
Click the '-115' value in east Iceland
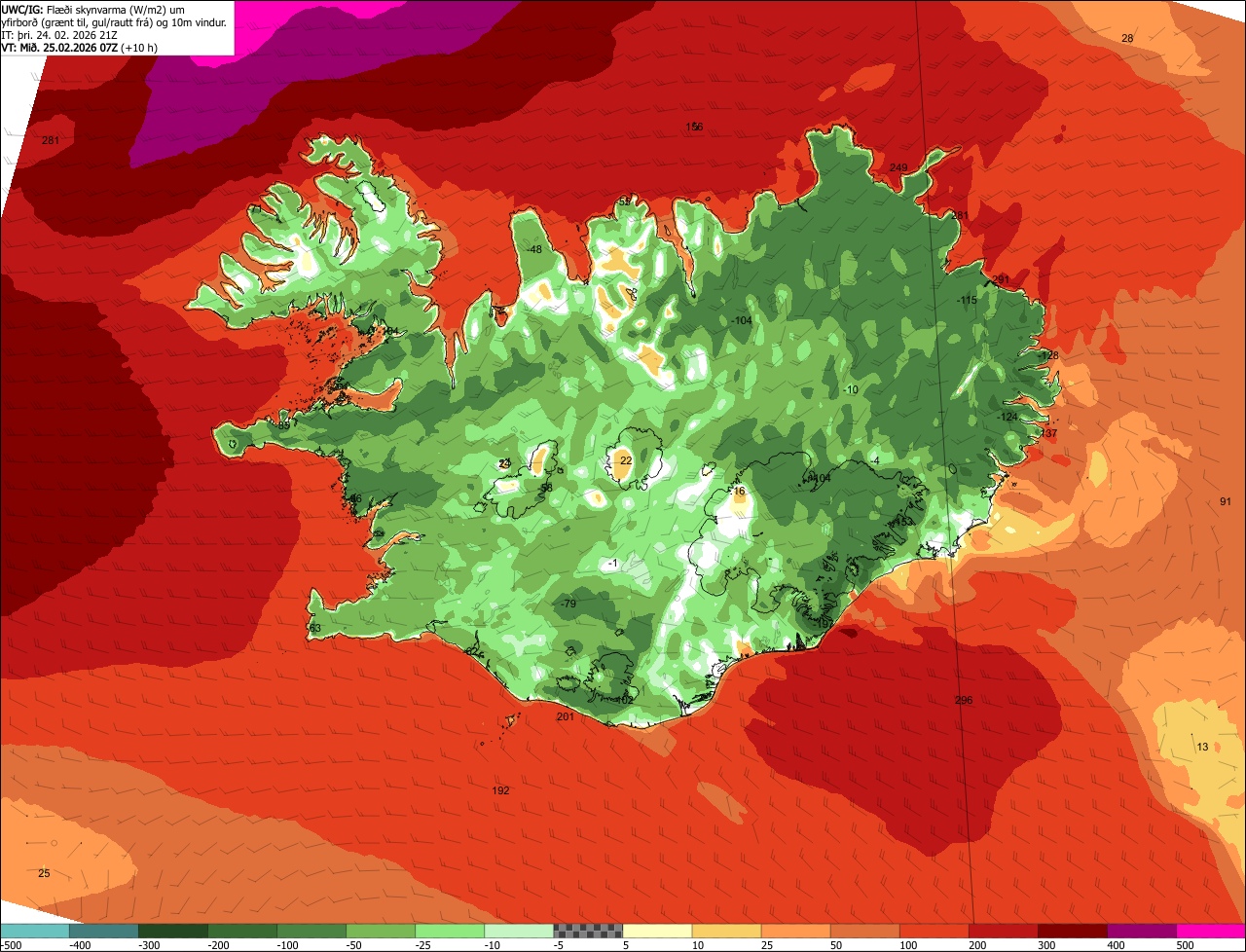pos(967,300)
